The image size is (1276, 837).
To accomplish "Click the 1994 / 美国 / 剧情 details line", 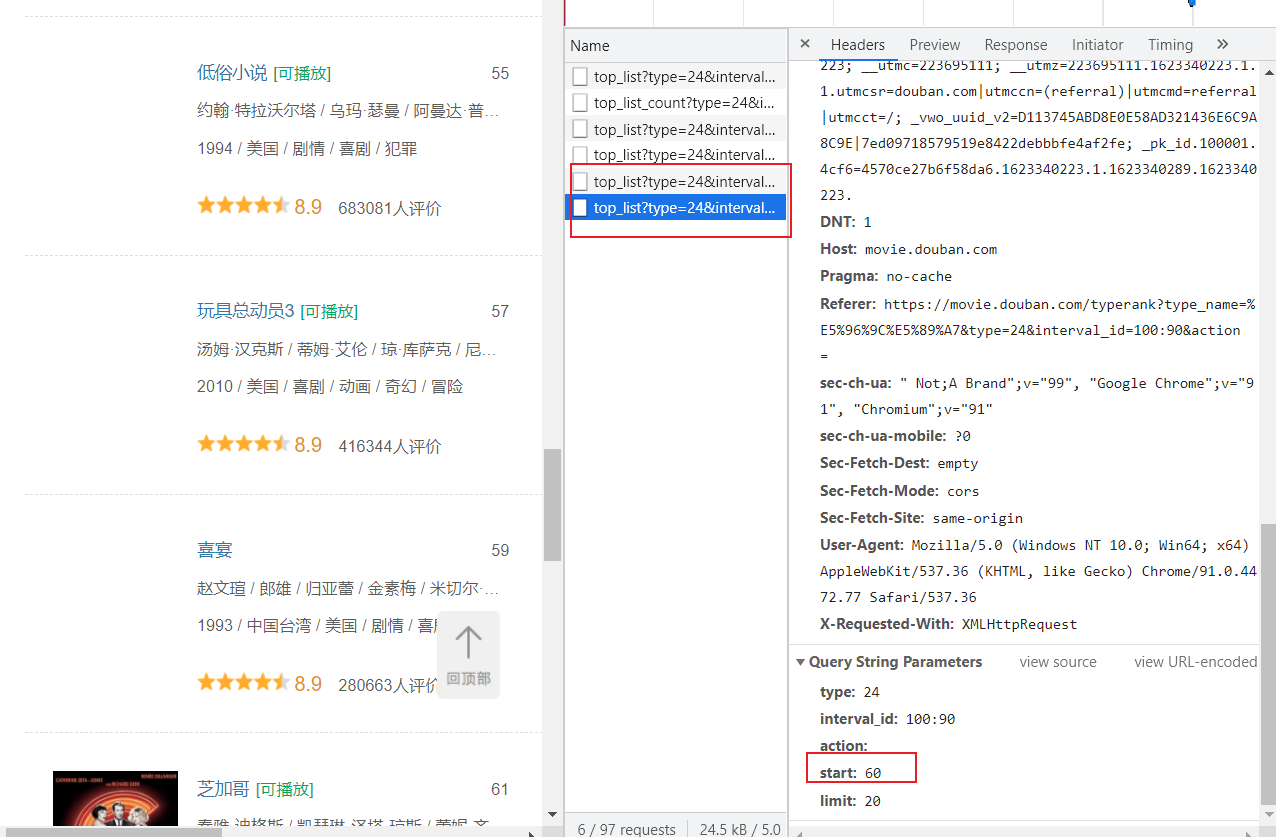I will coord(307,148).
